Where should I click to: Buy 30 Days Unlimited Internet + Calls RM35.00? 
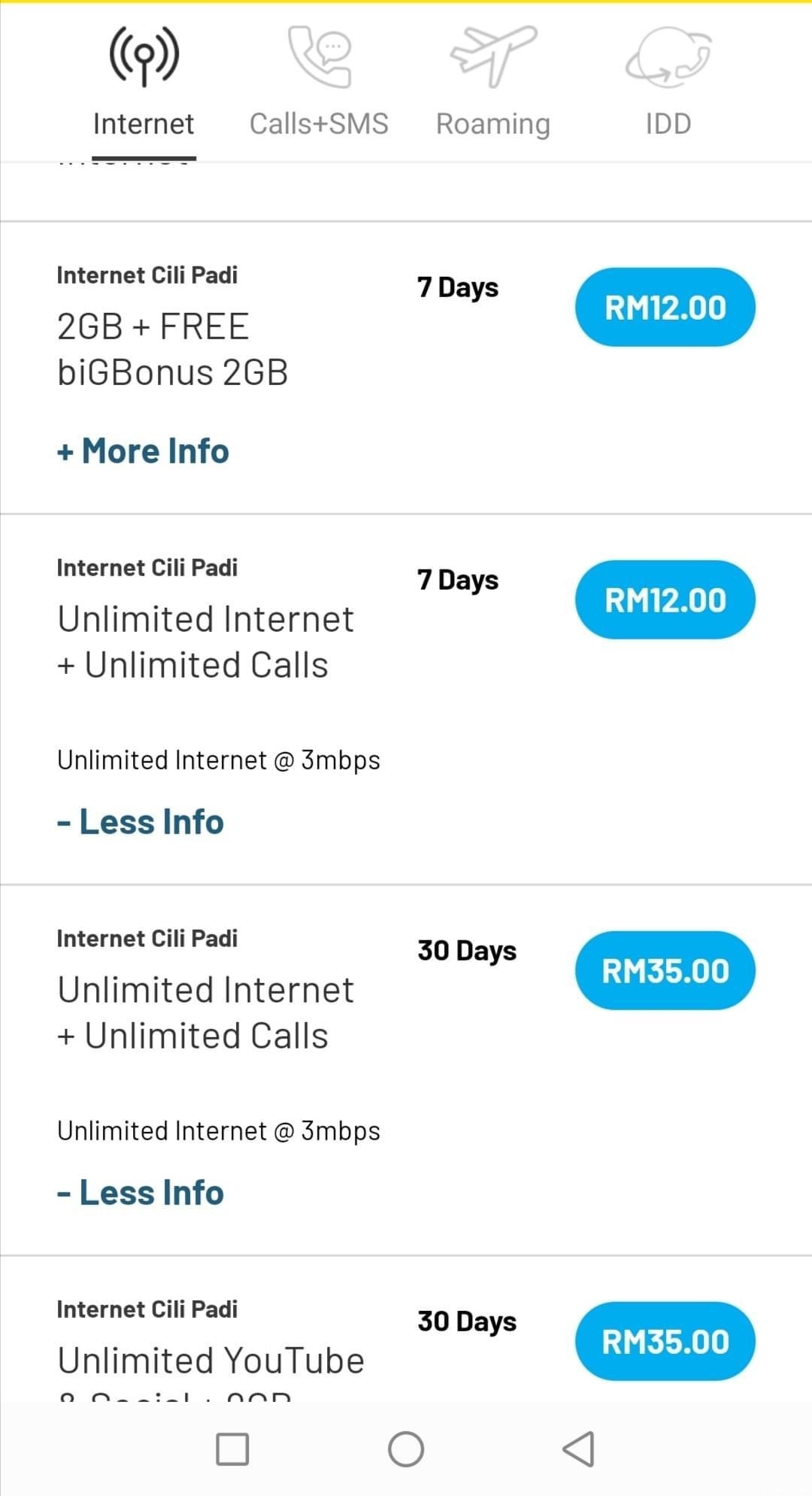pos(665,971)
